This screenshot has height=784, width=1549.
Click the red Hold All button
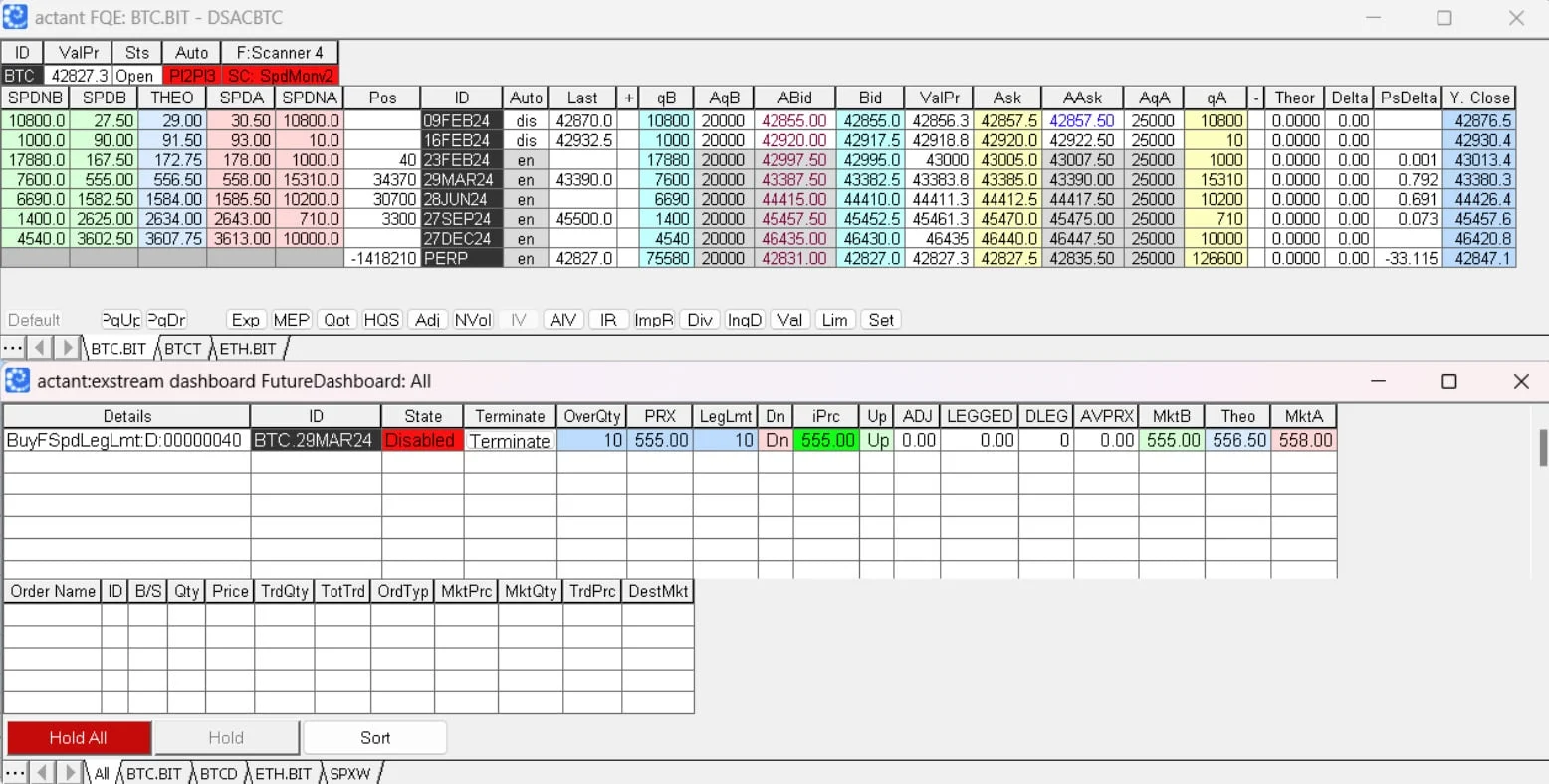point(79,737)
